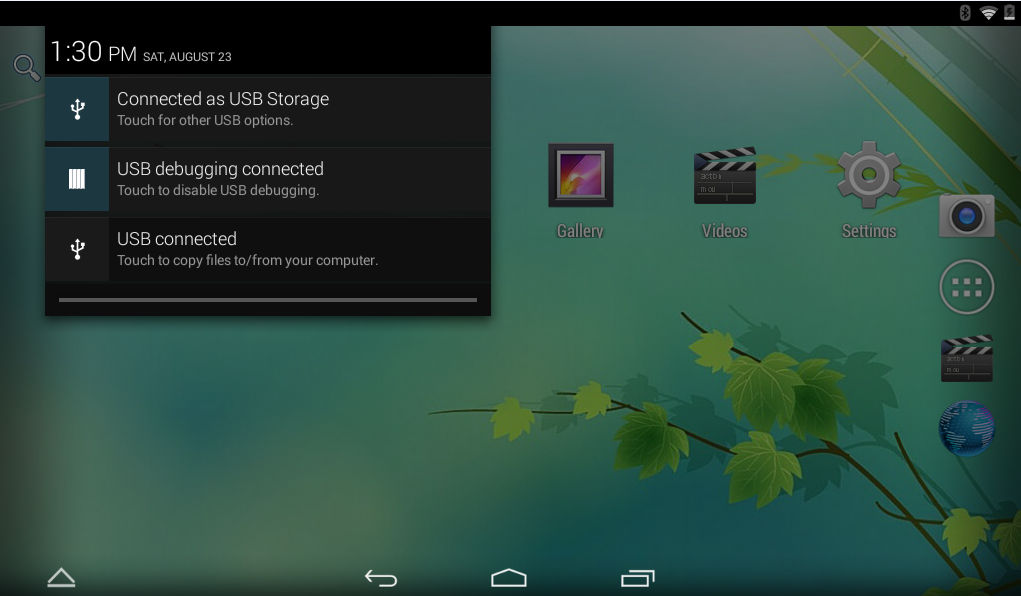The height and width of the screenshot is (596, 1021).
Task: Tap "Touch to disable USB debugging." text
Action: tap(218, 190)
